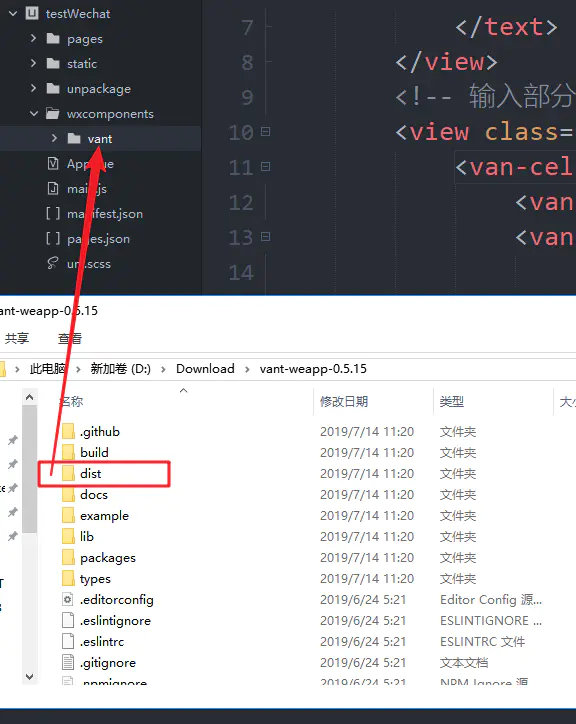Click line number 7 in gutter
The image size is (576, 724).
pyautogui.click(x=248, y=27)
